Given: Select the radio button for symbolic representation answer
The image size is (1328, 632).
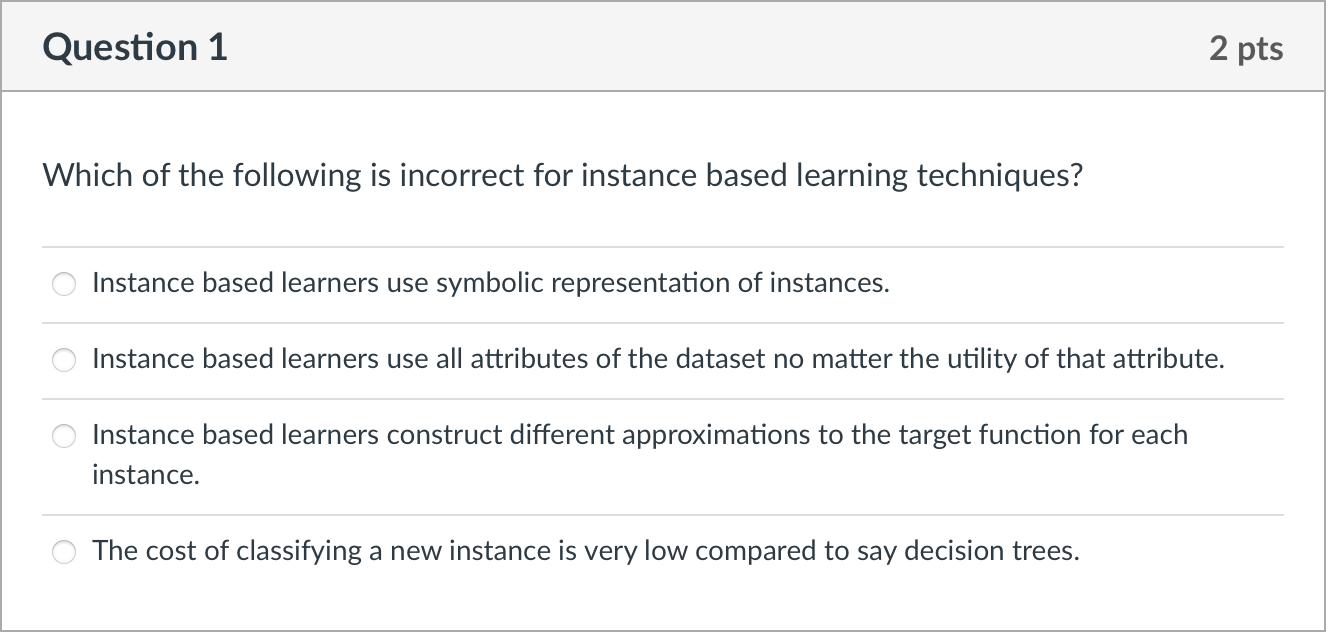Looking at the screenshot, I should tap(64, 284).
